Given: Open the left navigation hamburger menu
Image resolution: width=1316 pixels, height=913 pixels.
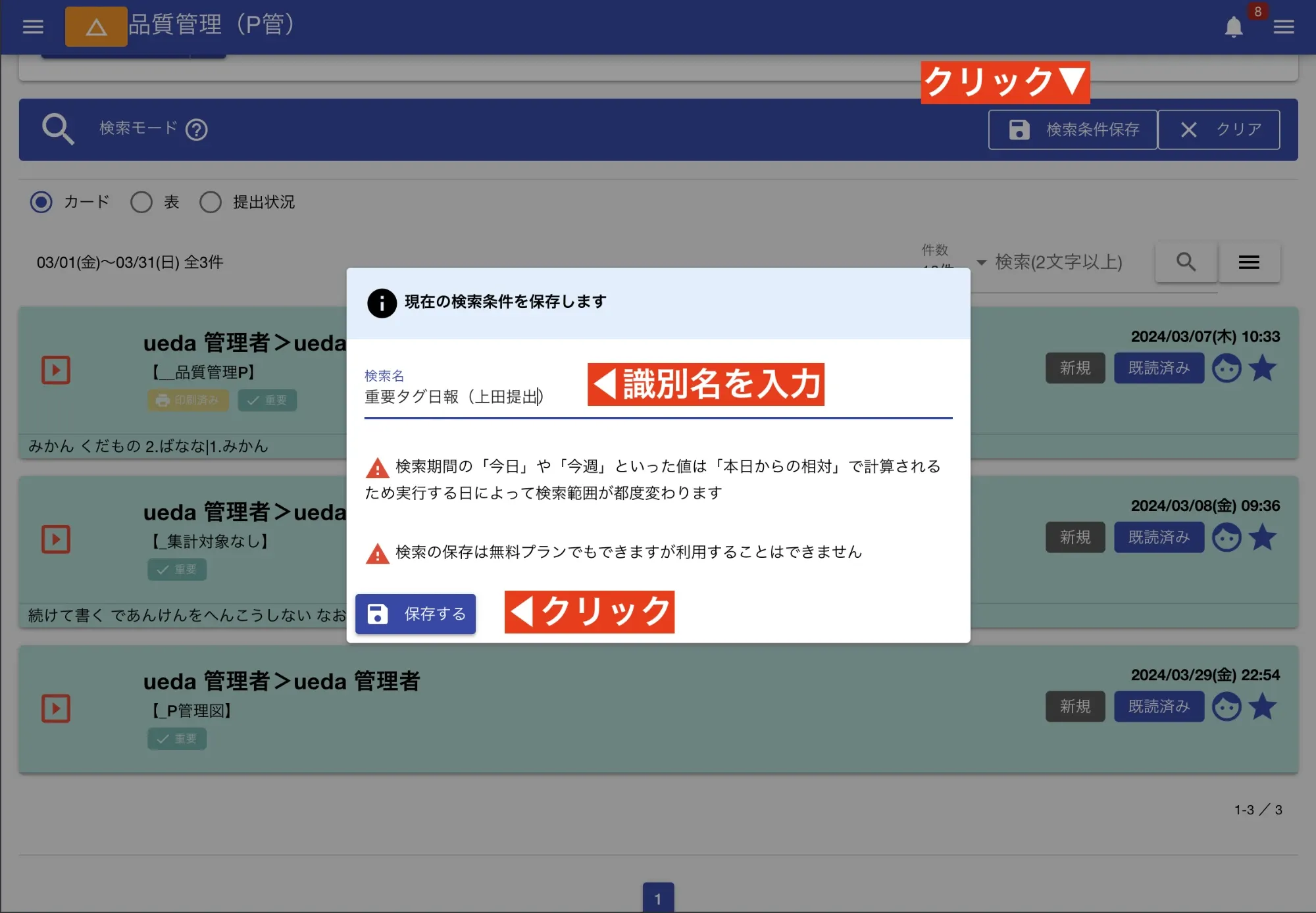Looking at the screenshot, I should (x=32, y=26).
